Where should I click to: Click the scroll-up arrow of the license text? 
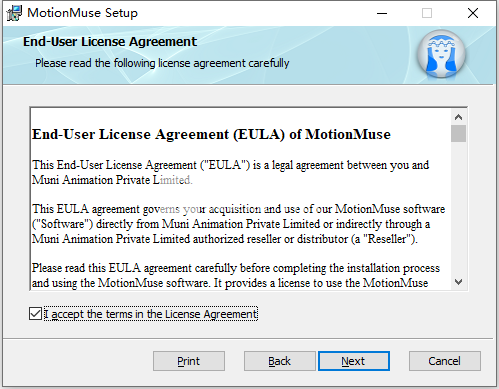tap(458, 117)
